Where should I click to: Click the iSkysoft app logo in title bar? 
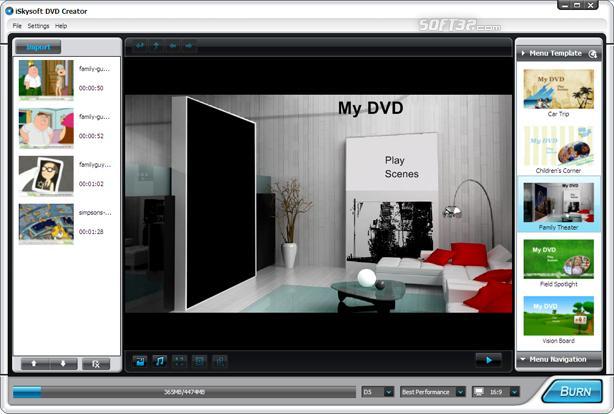tap(9, 11)
